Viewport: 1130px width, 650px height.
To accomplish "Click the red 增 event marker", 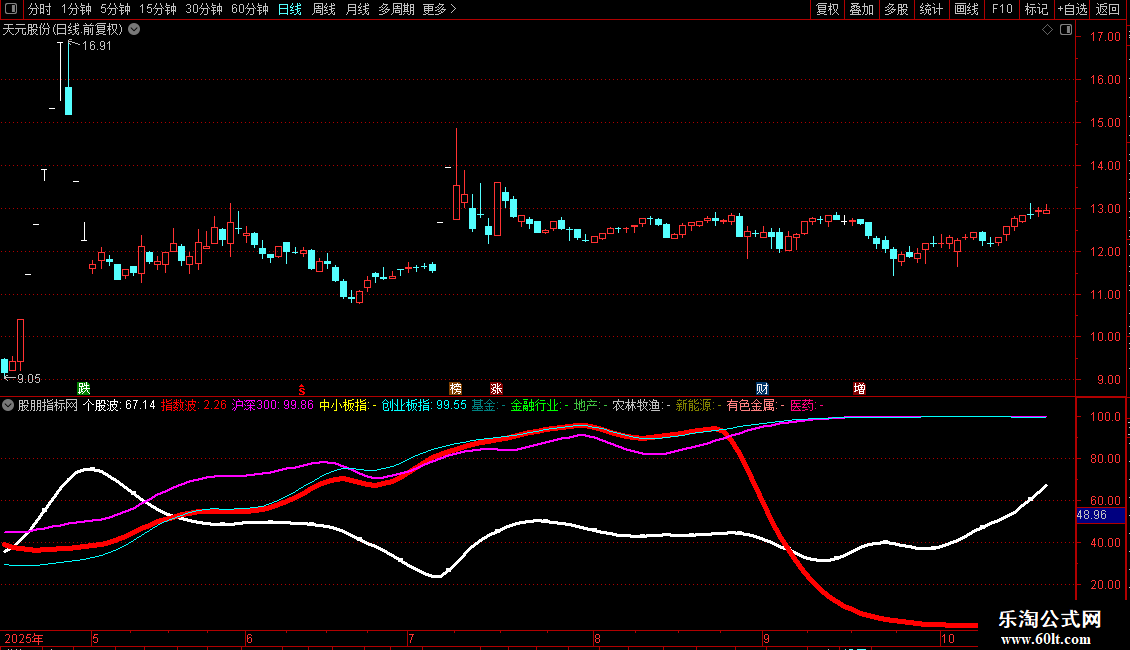I will [859, 388].
